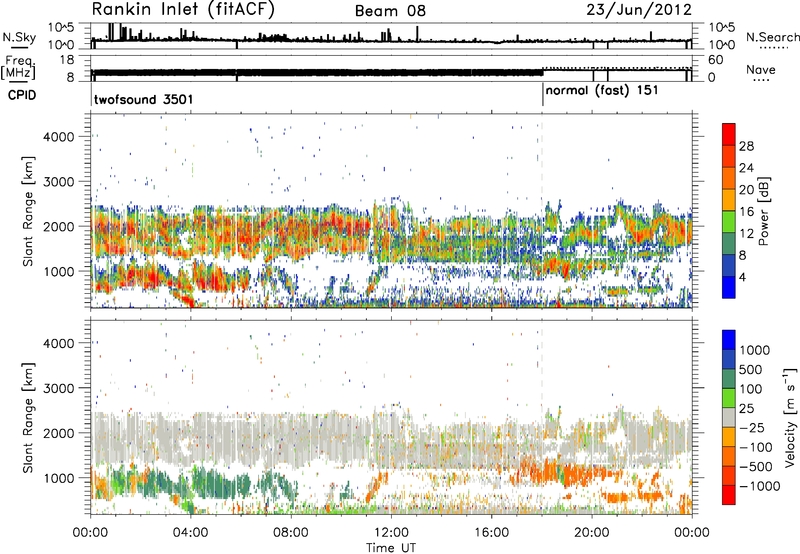Viewport: 800px width, 554px height.
Task: Select the 'N.Sky' legend label
Action: (19, 37)
